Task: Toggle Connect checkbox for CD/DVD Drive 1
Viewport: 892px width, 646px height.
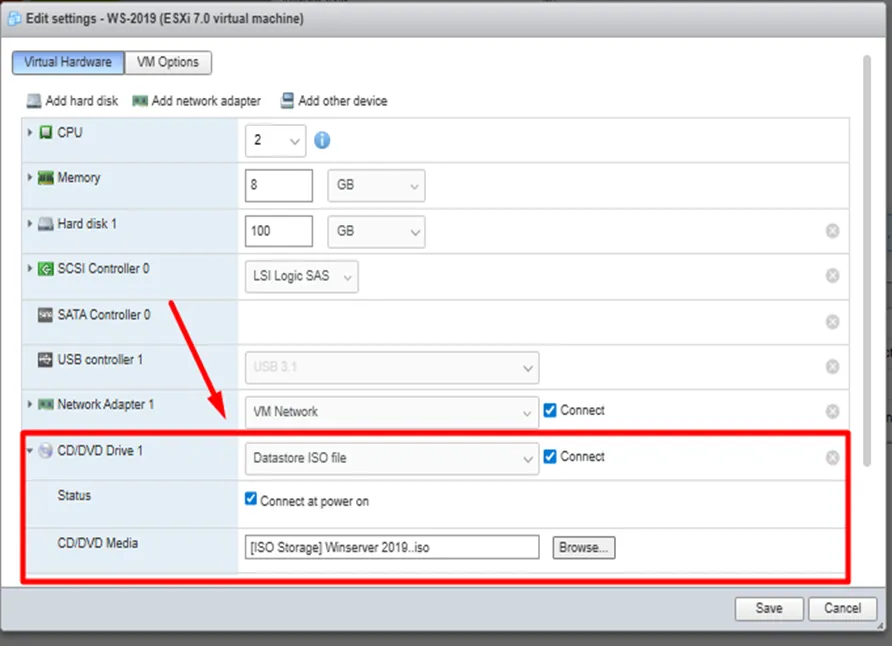Action: click(x=550, y=456)
